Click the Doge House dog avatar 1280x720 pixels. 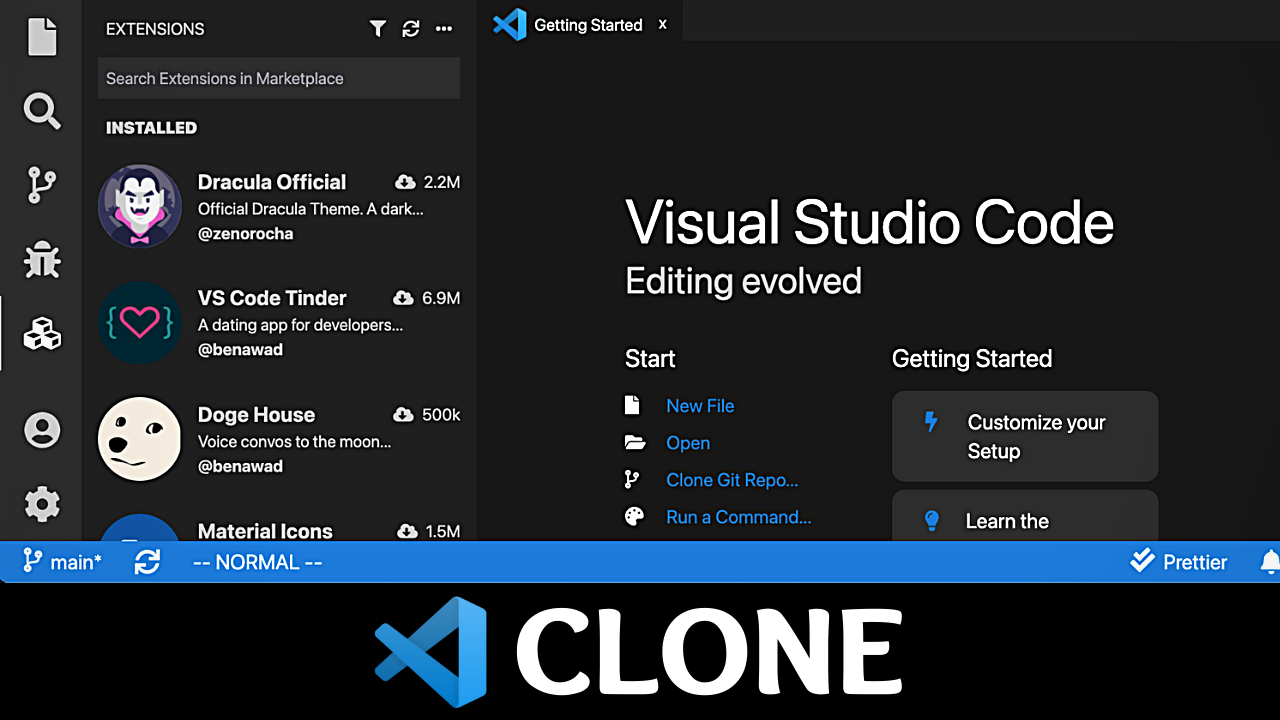pyautogui.click(x=140, y=438)
